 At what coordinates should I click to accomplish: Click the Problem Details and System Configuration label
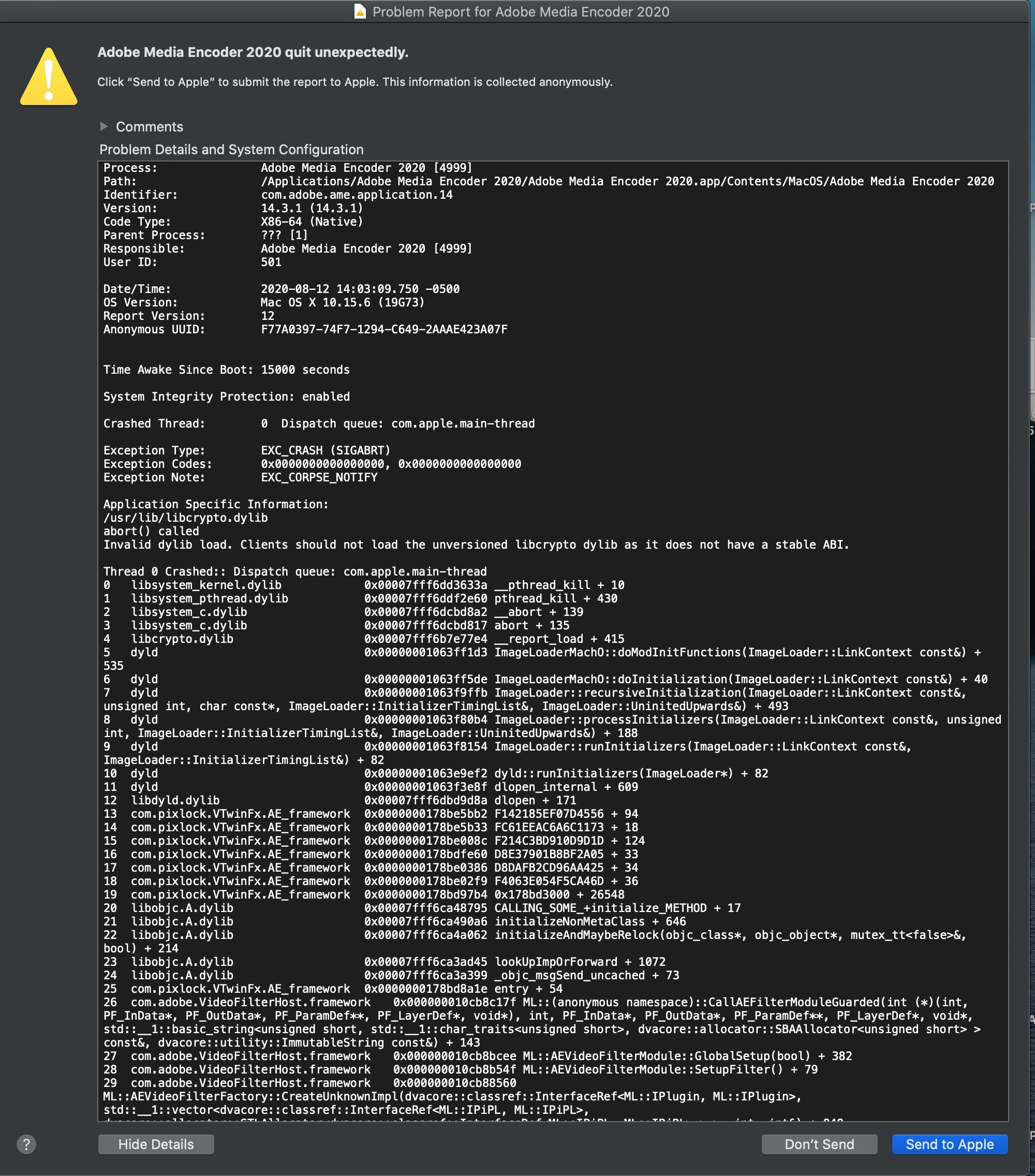[231, 150]
